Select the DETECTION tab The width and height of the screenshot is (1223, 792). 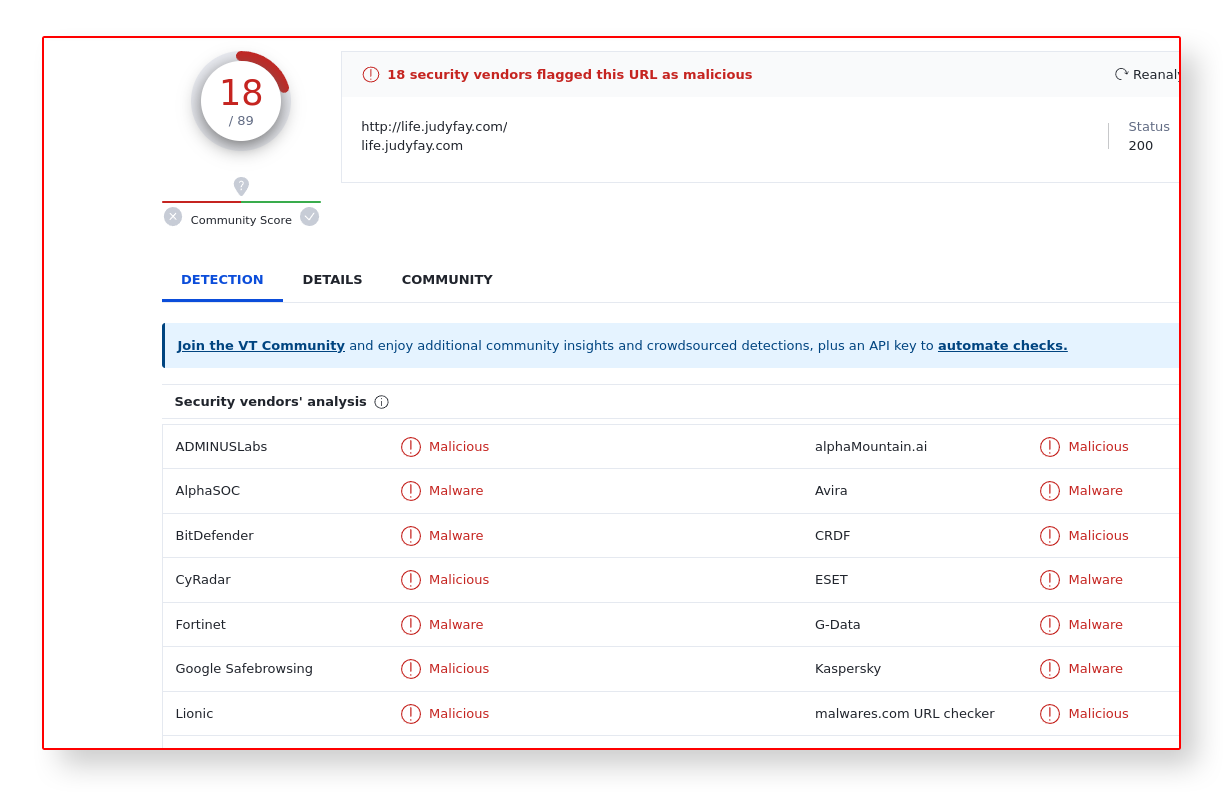(222, 280)
